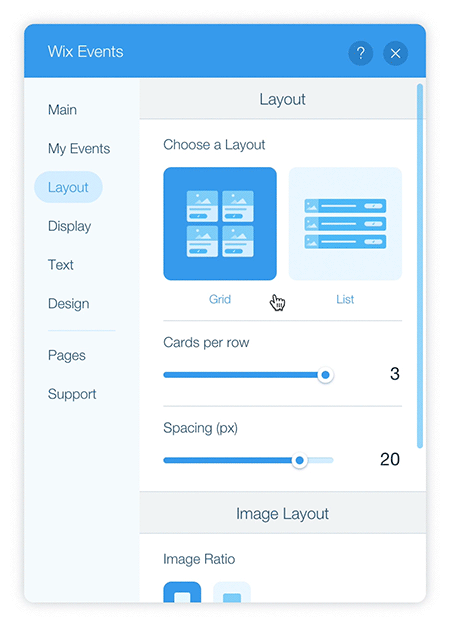Viewport: 450px width, 626px height.
Task: Select the List layout thumbnail
Action: click(x=345, y=224)
